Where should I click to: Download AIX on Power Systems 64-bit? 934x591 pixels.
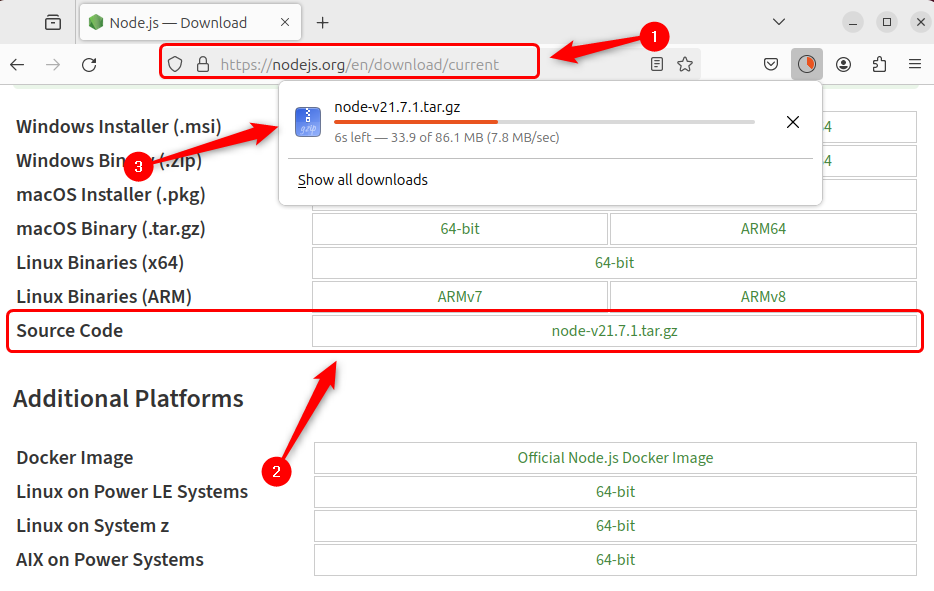615,559
